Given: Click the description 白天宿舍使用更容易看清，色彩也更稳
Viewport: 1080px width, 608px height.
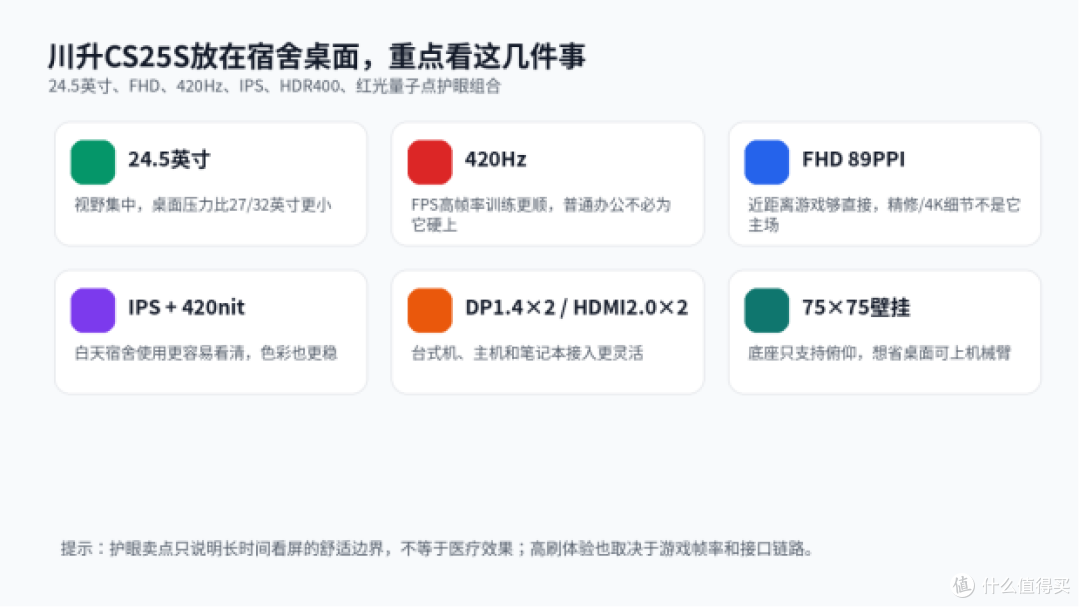Looking at the screenshot, I should pyautogui.click(x=206, y=353).
